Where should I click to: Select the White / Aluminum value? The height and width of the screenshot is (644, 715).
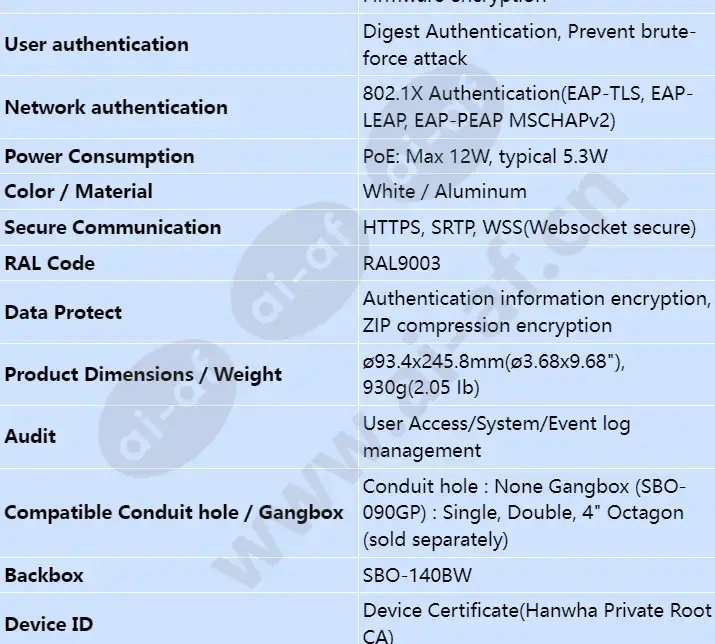[x=445, y=192]
